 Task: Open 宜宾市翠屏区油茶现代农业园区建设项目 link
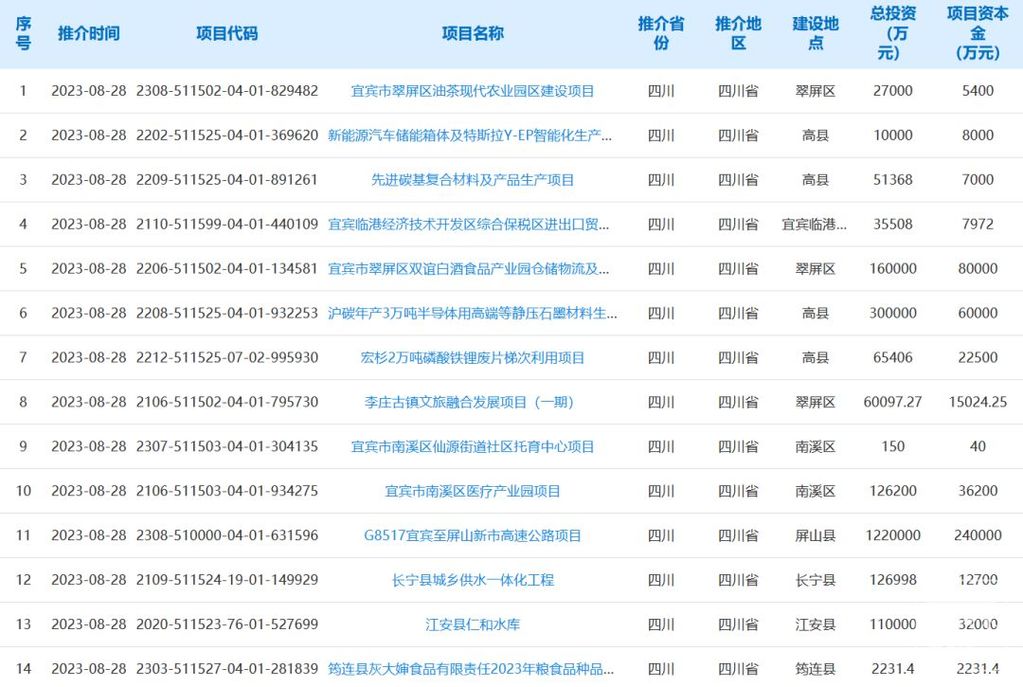coord(472,91)
